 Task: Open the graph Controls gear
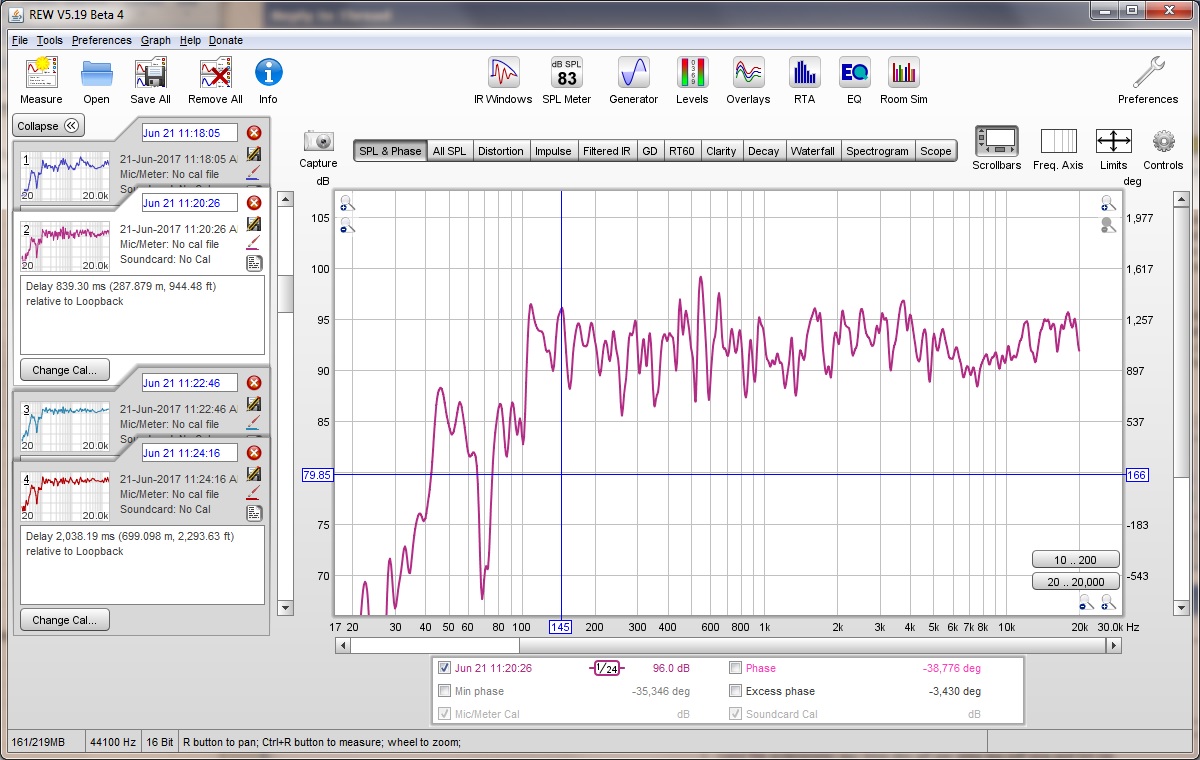tap(1163, 141)
